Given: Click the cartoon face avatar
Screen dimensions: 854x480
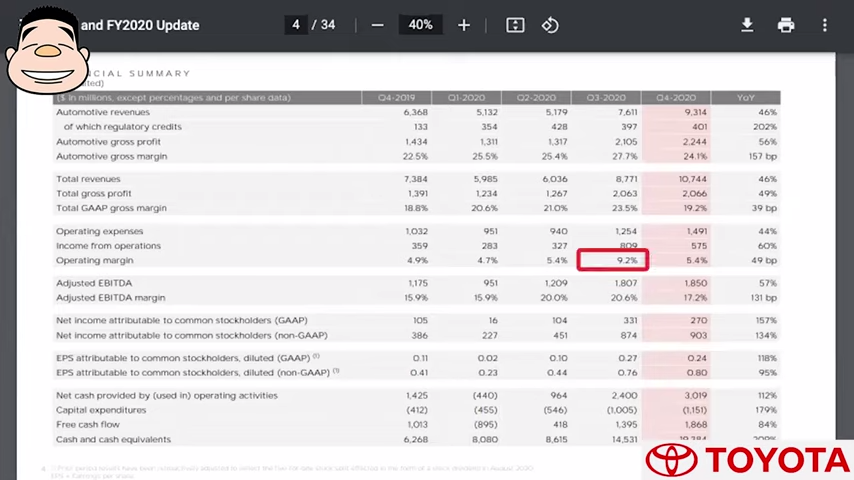Looking at the screenshot, I should 47,48.
